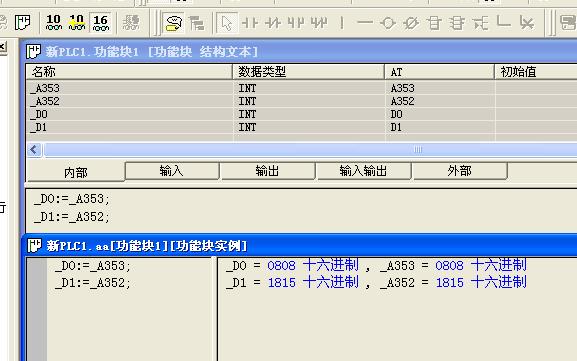Click code line _D1:=_A352; in editor

(72, 217)
